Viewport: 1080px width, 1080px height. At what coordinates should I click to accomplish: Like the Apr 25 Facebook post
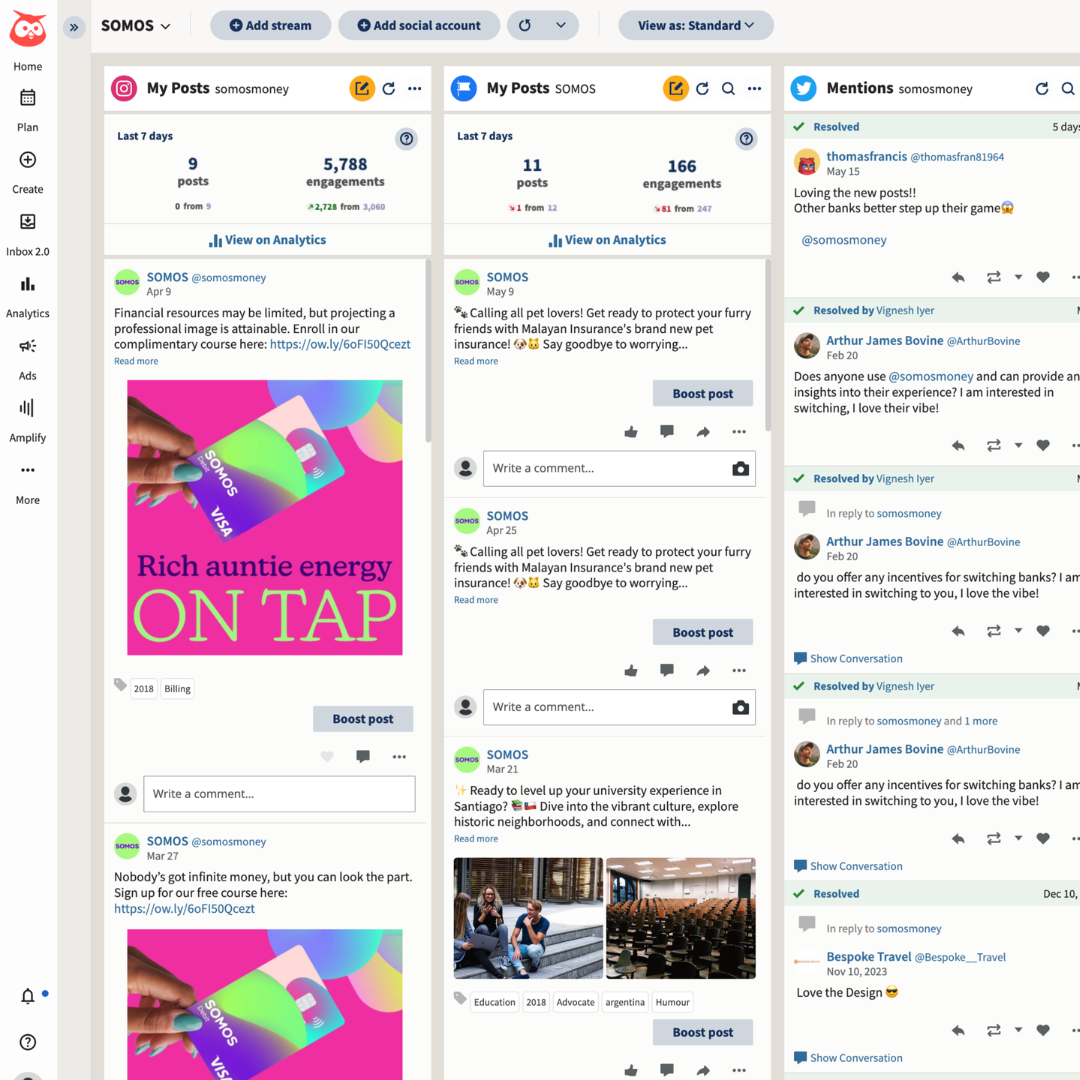pos(631,671)
